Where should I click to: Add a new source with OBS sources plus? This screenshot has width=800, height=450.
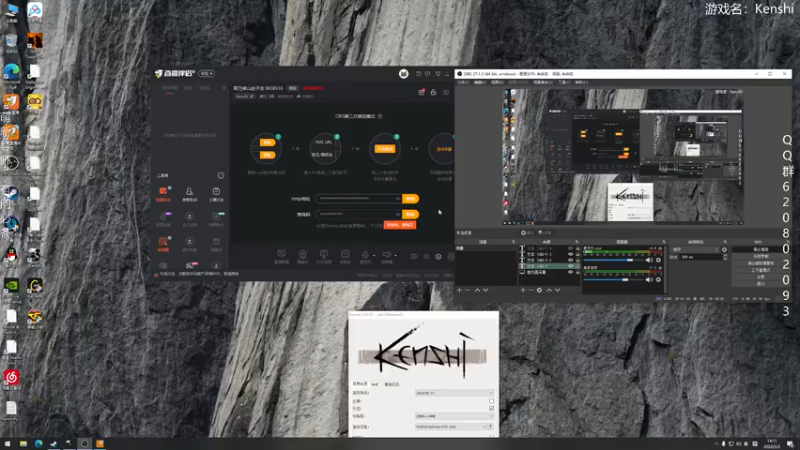523,290
